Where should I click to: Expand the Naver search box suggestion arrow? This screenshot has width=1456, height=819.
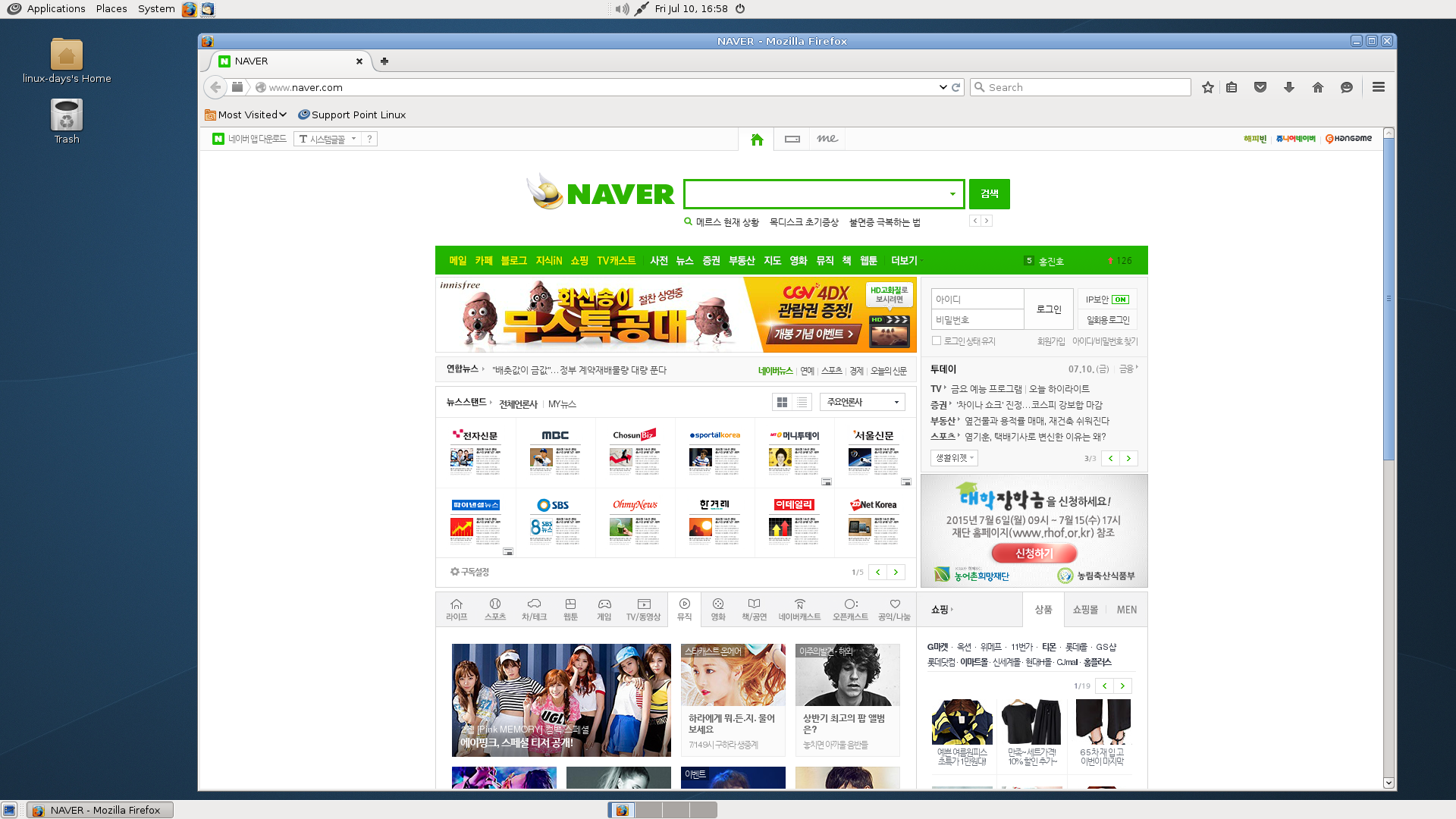952,194
